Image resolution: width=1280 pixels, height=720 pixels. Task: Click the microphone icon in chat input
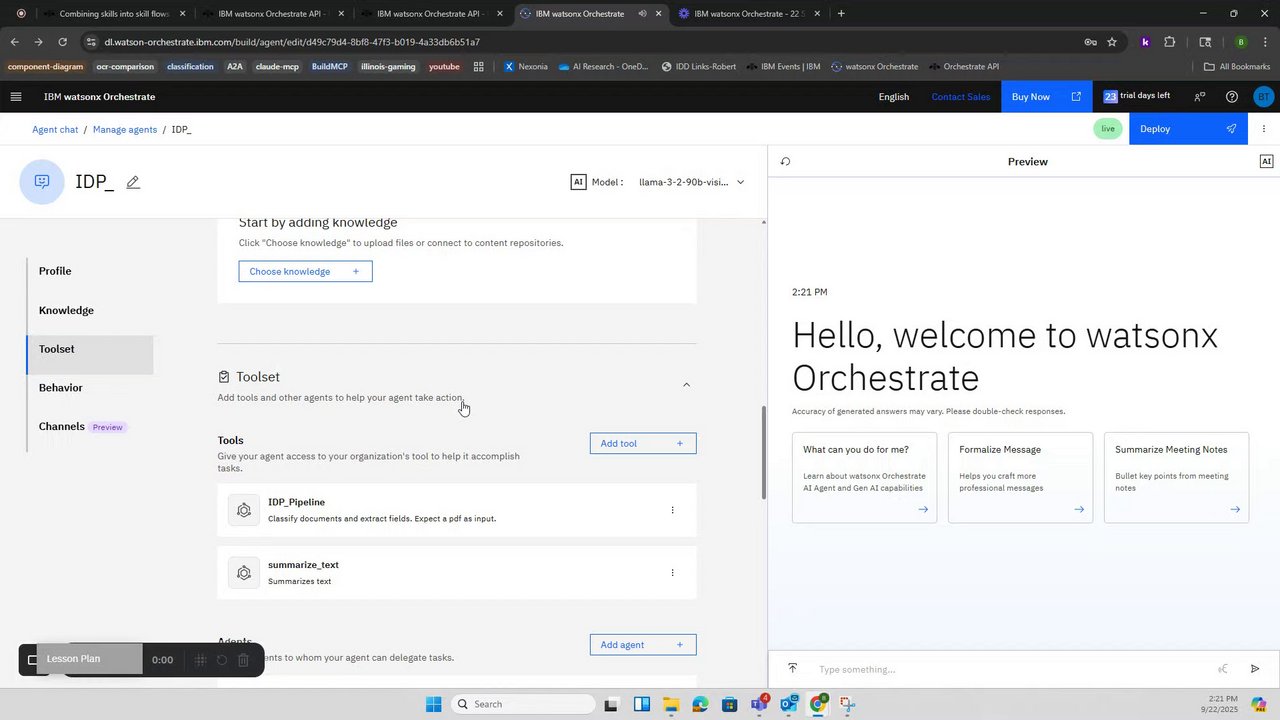click(1222, 669)
